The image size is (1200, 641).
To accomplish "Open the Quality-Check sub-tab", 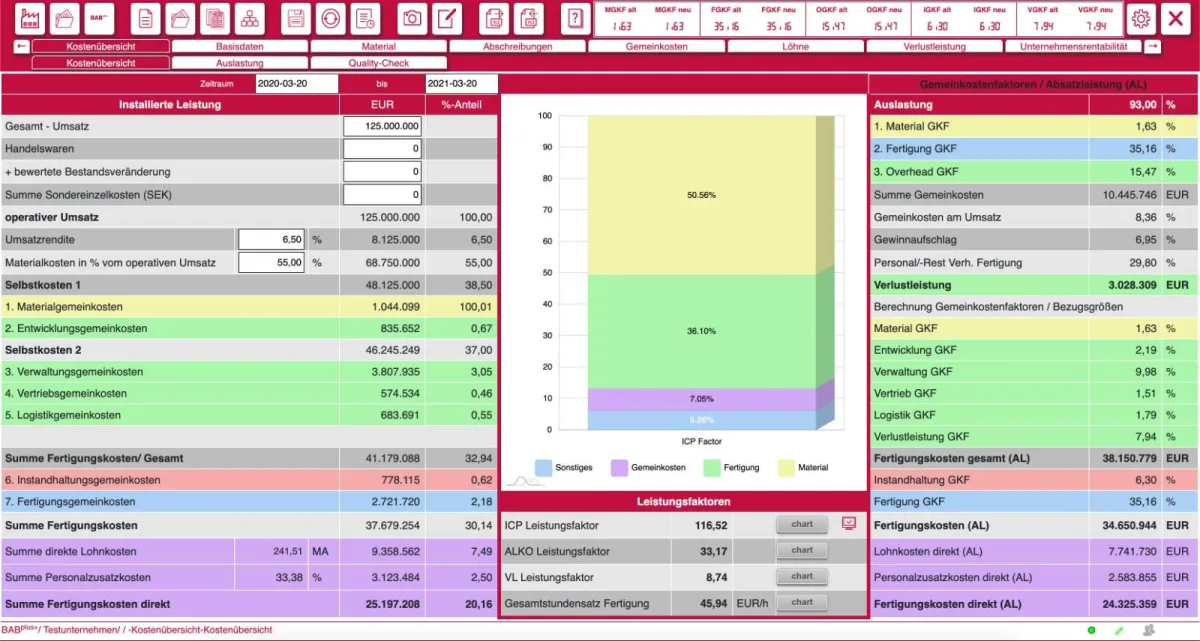I will [x=379, y=63].
